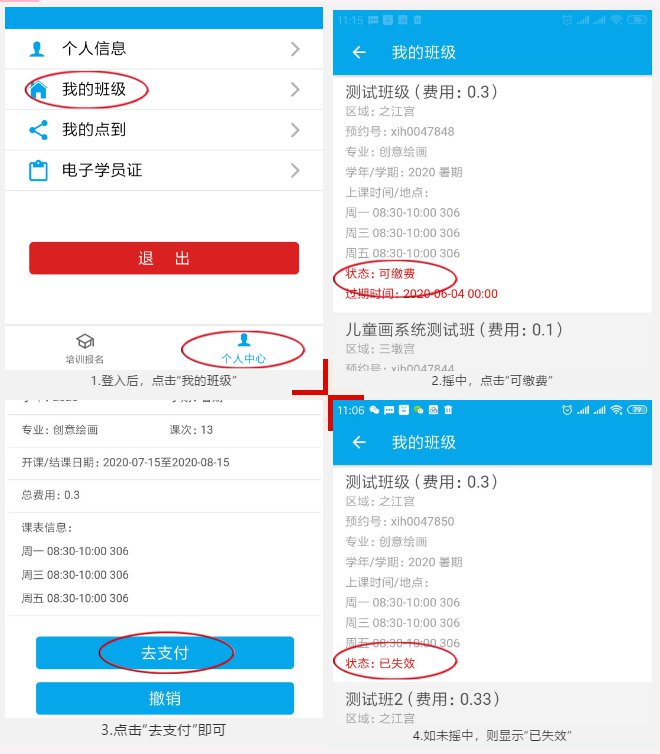Expand chevron beside 我的点到
This screenshot has width=660, height=754.
point(296,130)
